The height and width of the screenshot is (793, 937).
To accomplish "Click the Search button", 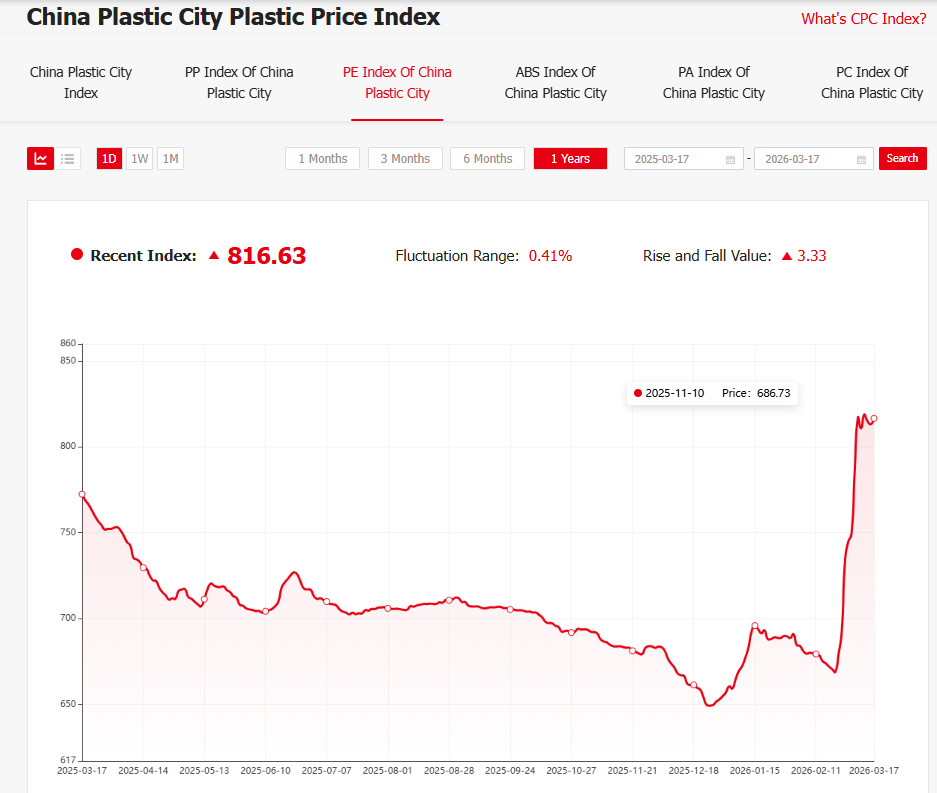I will point(902,158).
